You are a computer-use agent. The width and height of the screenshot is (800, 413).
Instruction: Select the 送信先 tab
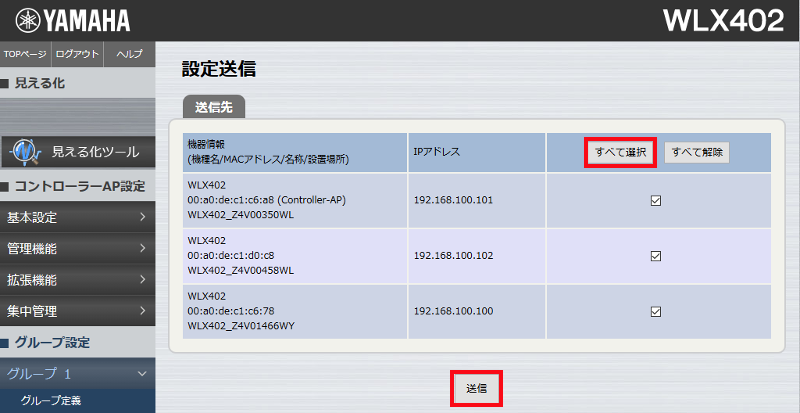click(x=213, y=106)
